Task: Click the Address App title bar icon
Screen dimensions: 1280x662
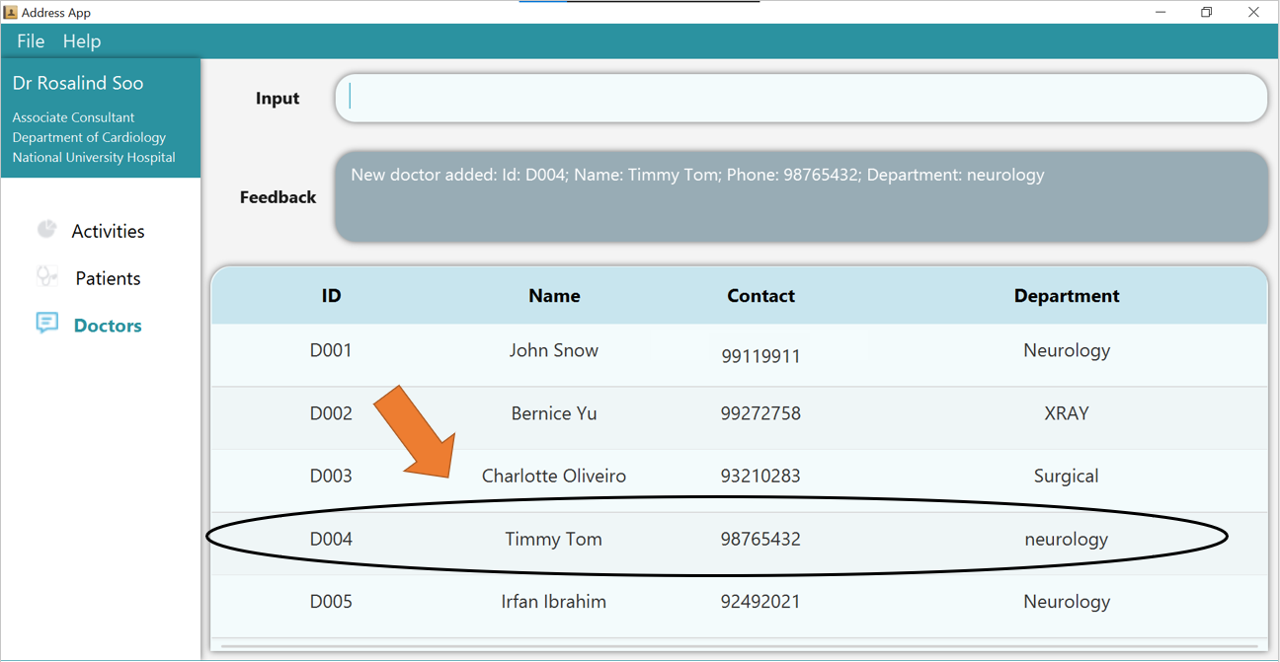Action: click(x=11, y=12)
